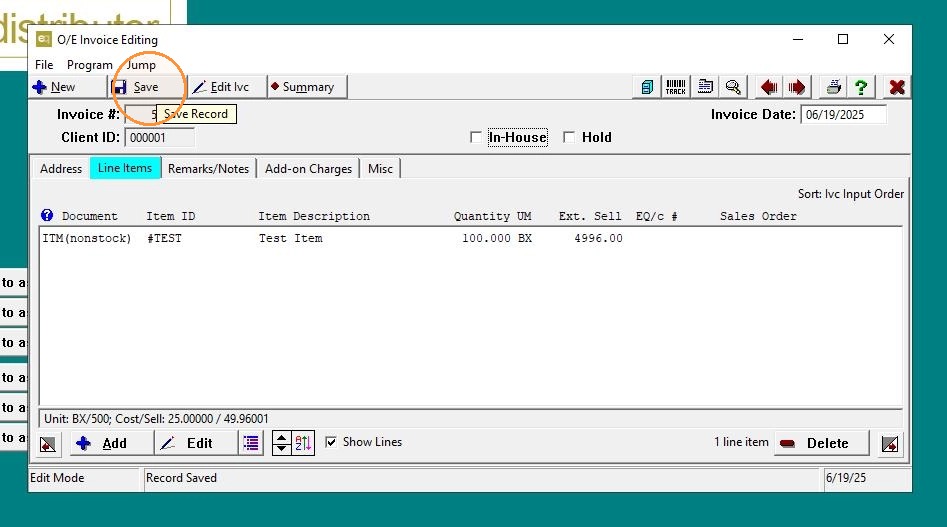947x527 pixels.
Task: Click the A-Z sort icon
Action: (x=303, y=443)
